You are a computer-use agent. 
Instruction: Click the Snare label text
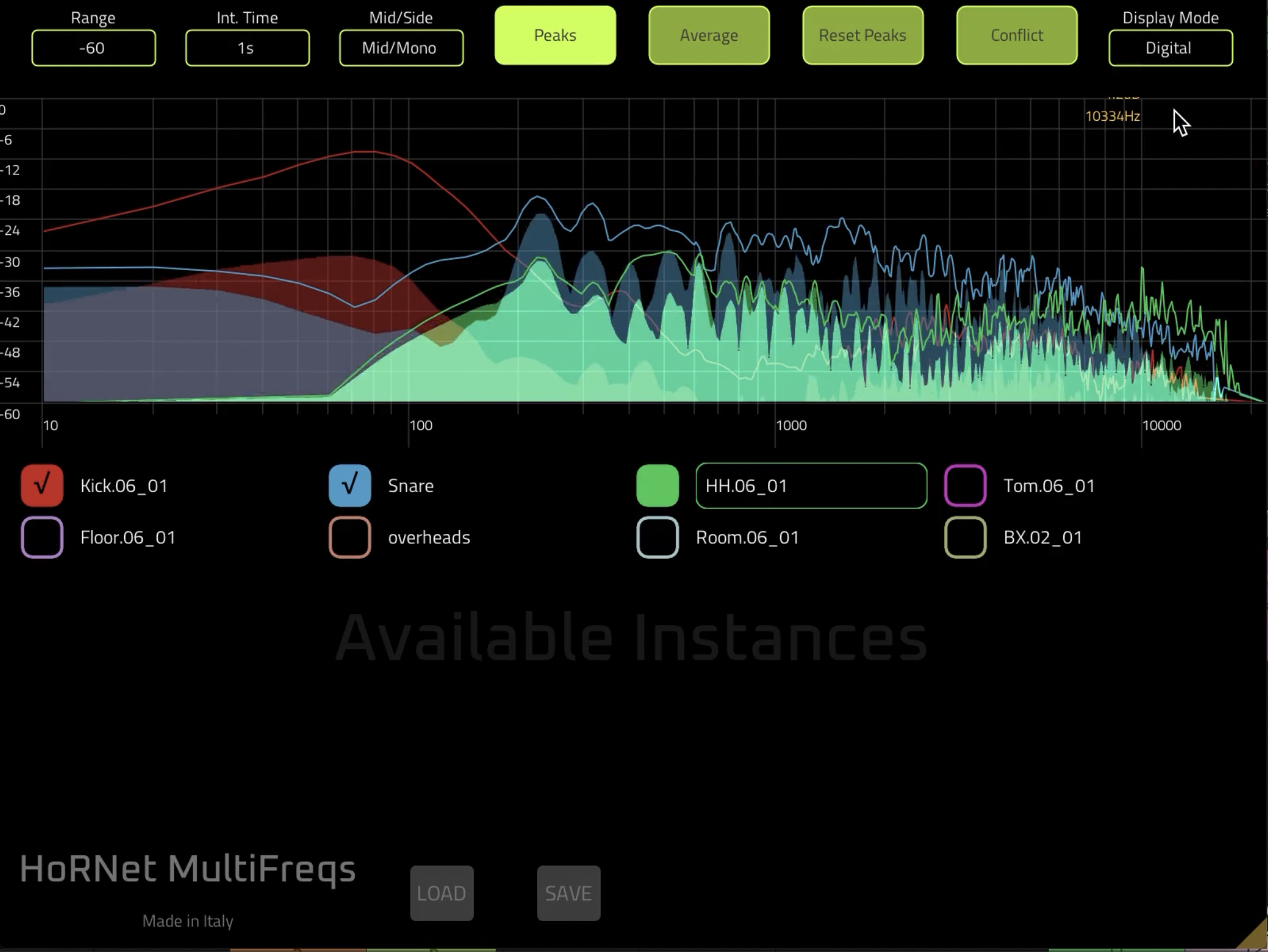[x=410, y=485]
